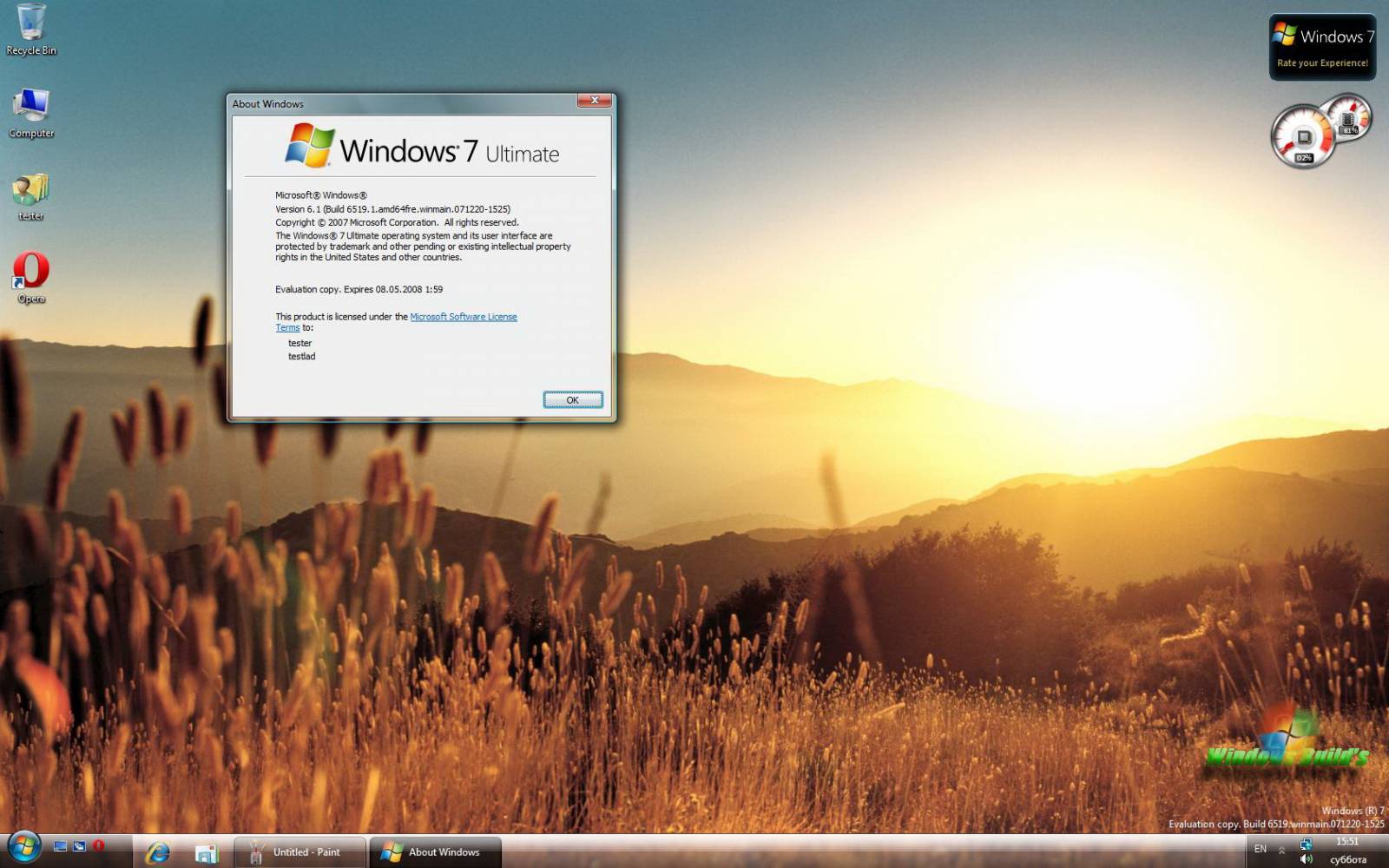Viewport: 1389px width, 868px height.
Task: Select the tester user folder icon
Action: (31, 196)
